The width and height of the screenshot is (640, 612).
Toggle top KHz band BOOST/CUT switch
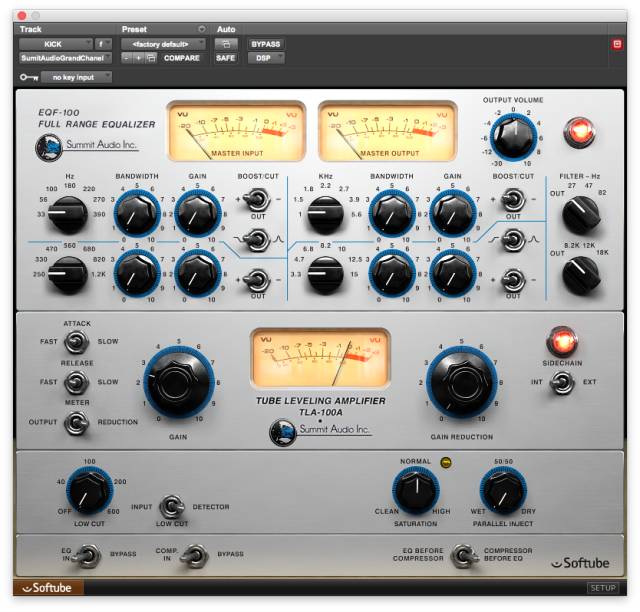[513, 200]
